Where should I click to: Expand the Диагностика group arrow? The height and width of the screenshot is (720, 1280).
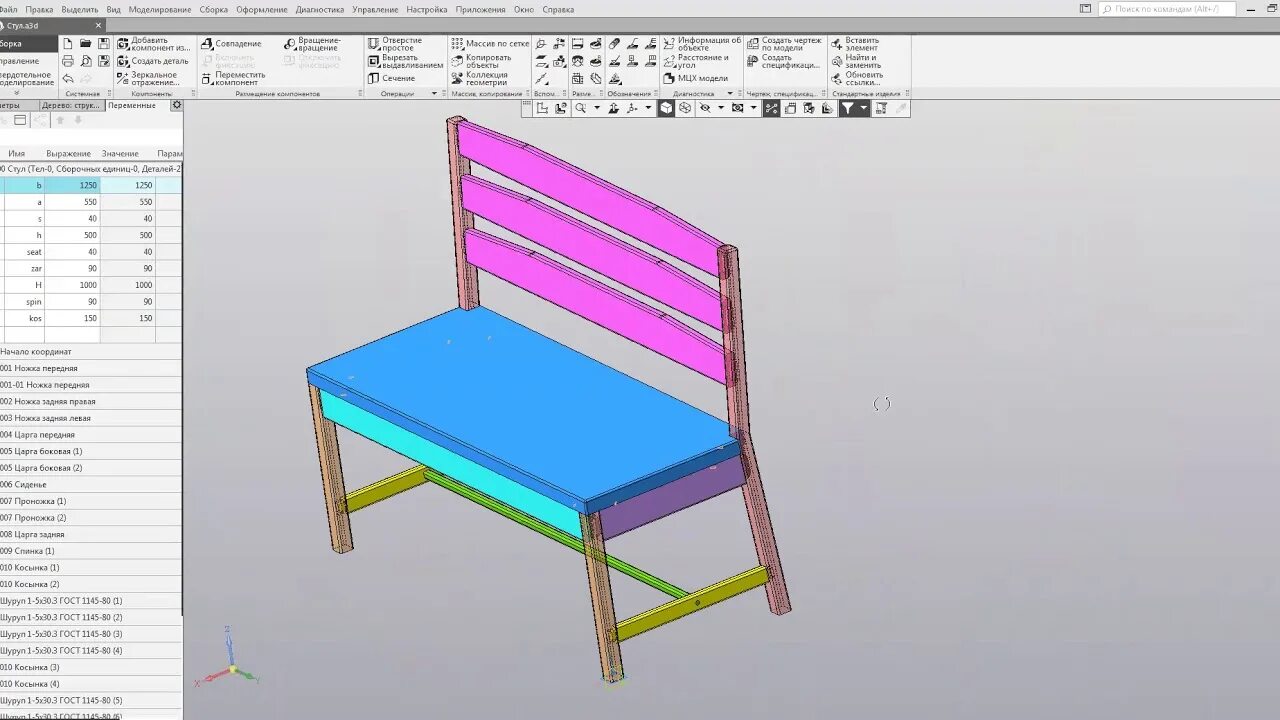(730, 94)
